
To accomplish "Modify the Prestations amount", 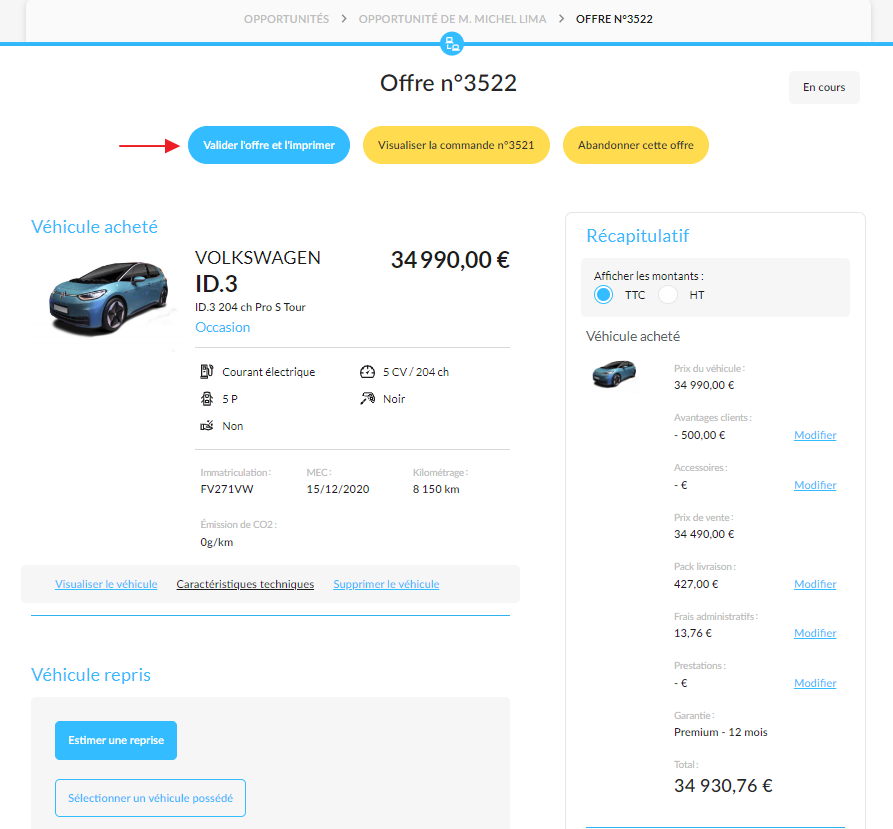I will [815, 683].
